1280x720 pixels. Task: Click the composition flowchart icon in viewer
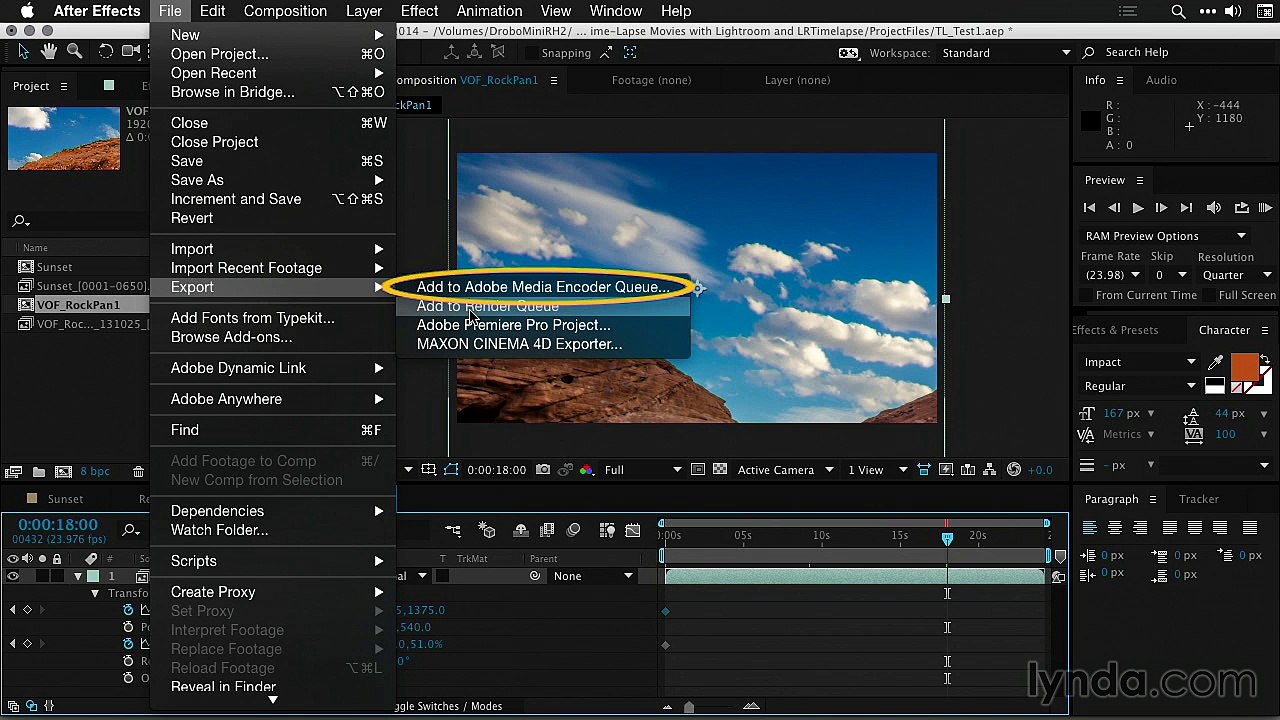(x=990, y=470)
